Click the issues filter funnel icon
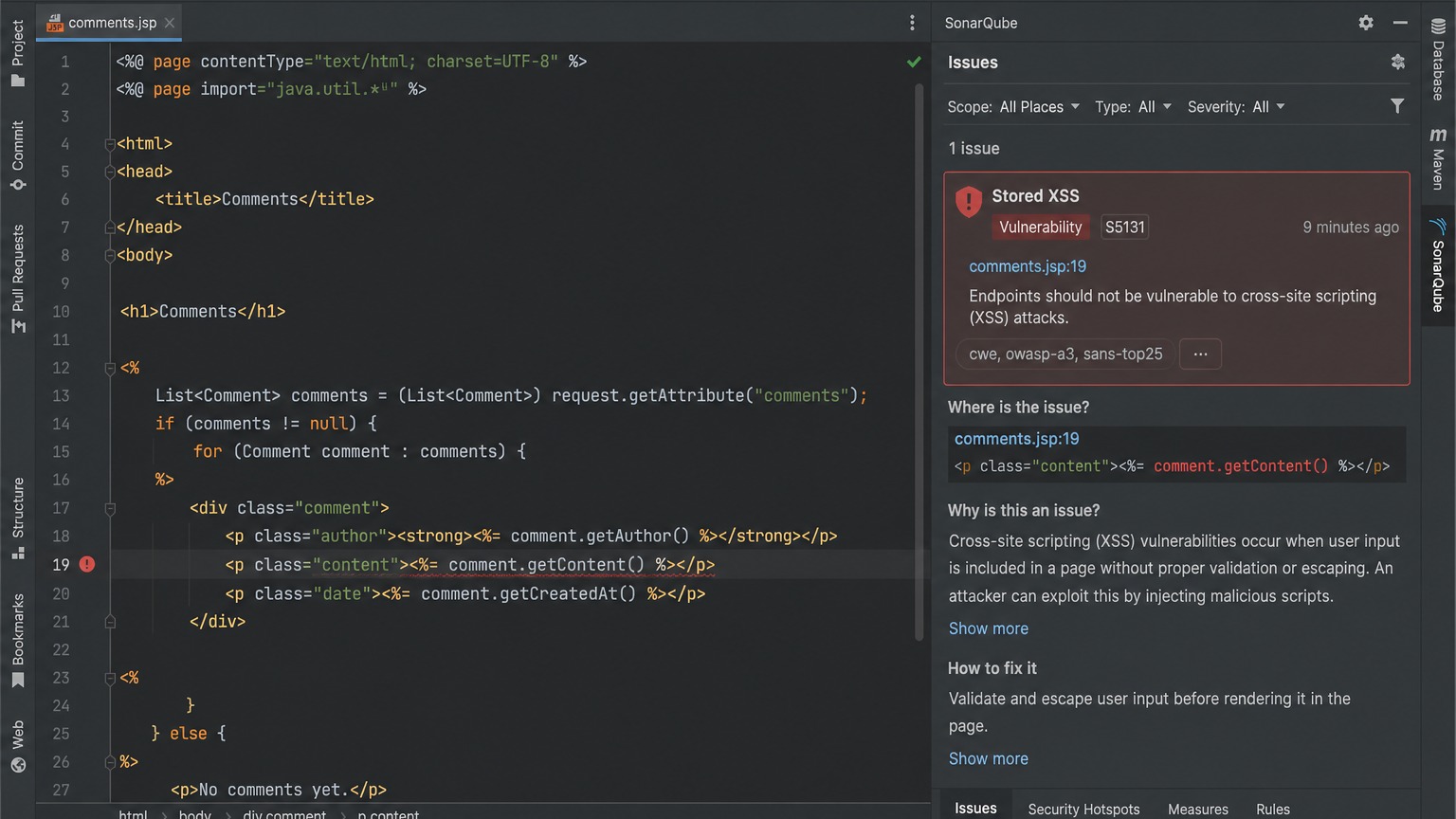The height and width of the screenshot is (819, 1456). [x=1397, y=106]
